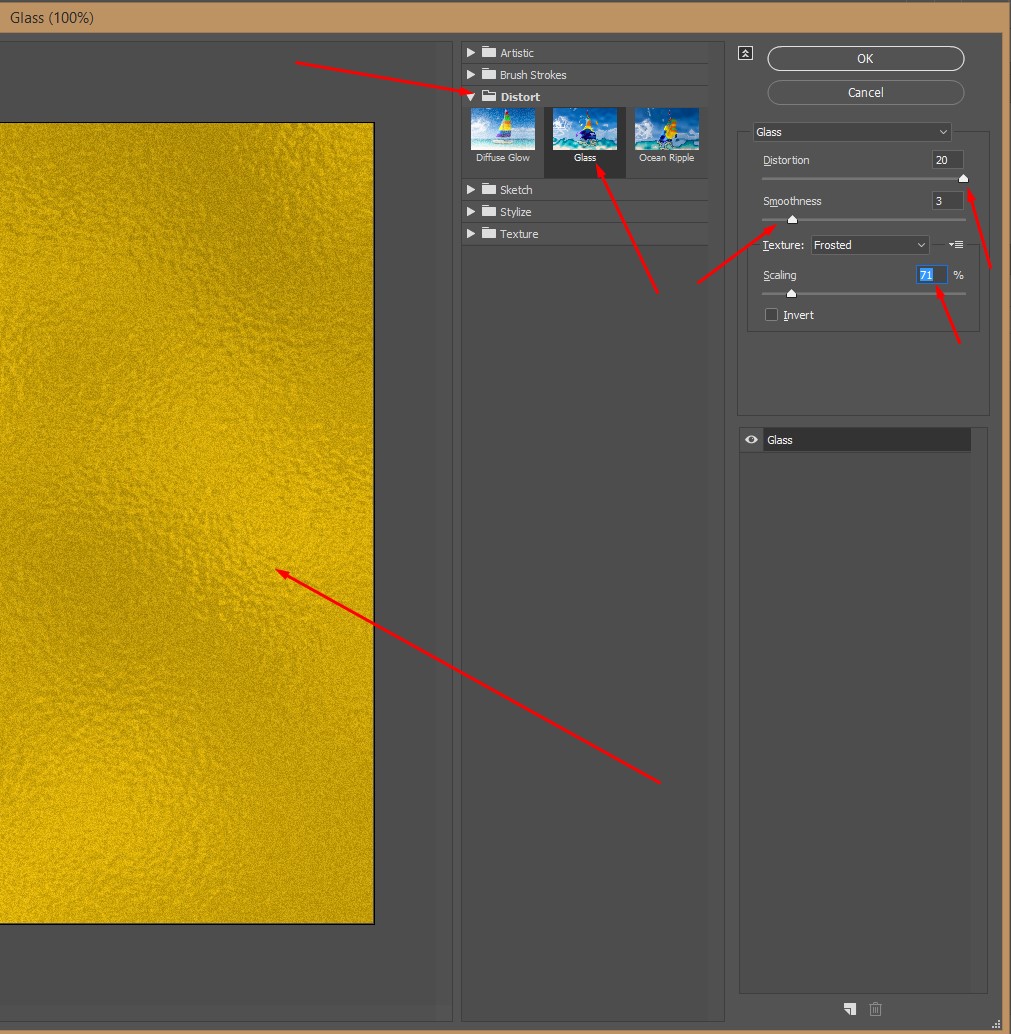Click the collapse filter gallery chevron icon
The image size is (1011, 1034).
tap(745, 54)
